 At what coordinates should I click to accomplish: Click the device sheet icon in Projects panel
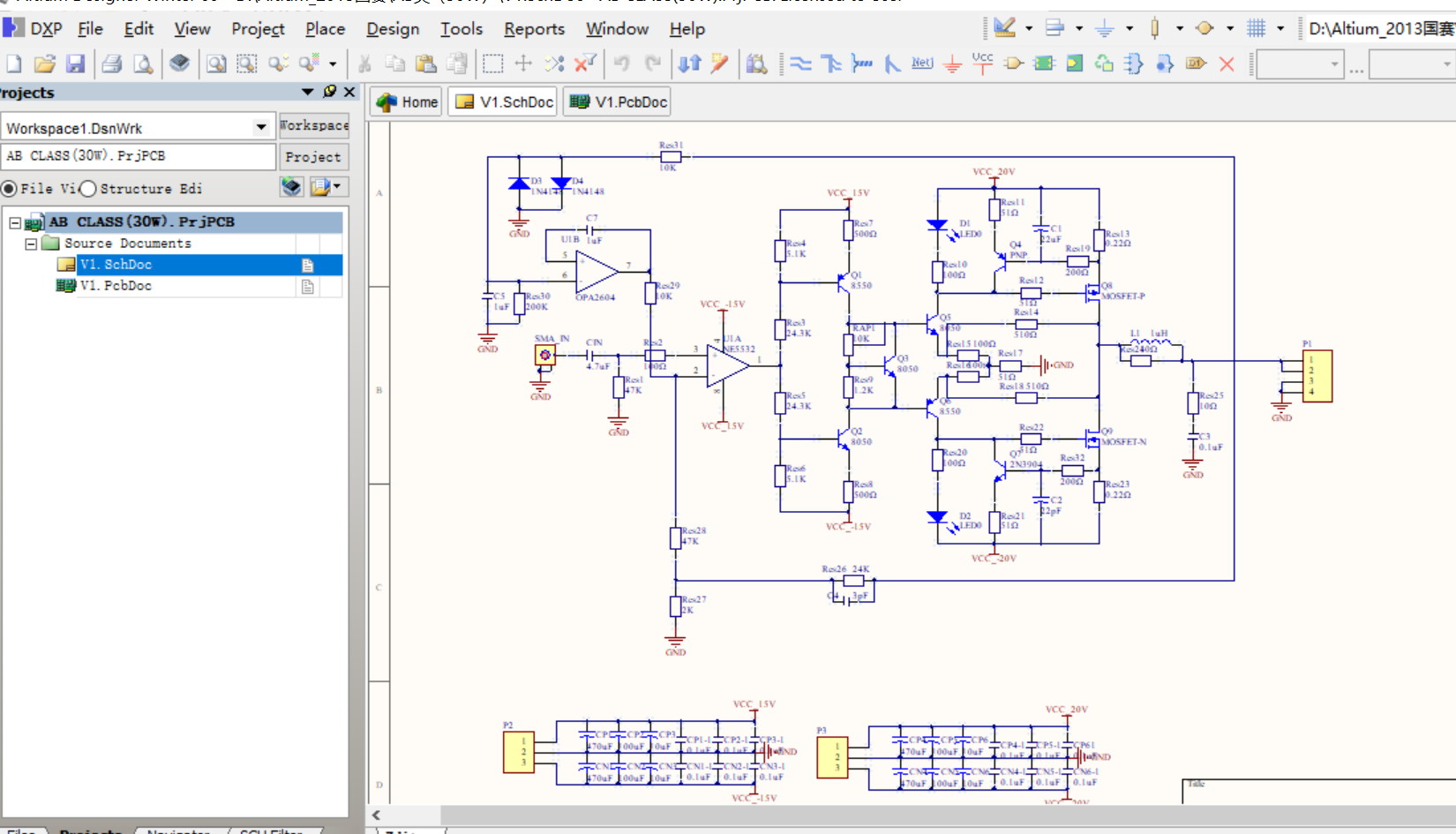(x=292, y=187)
